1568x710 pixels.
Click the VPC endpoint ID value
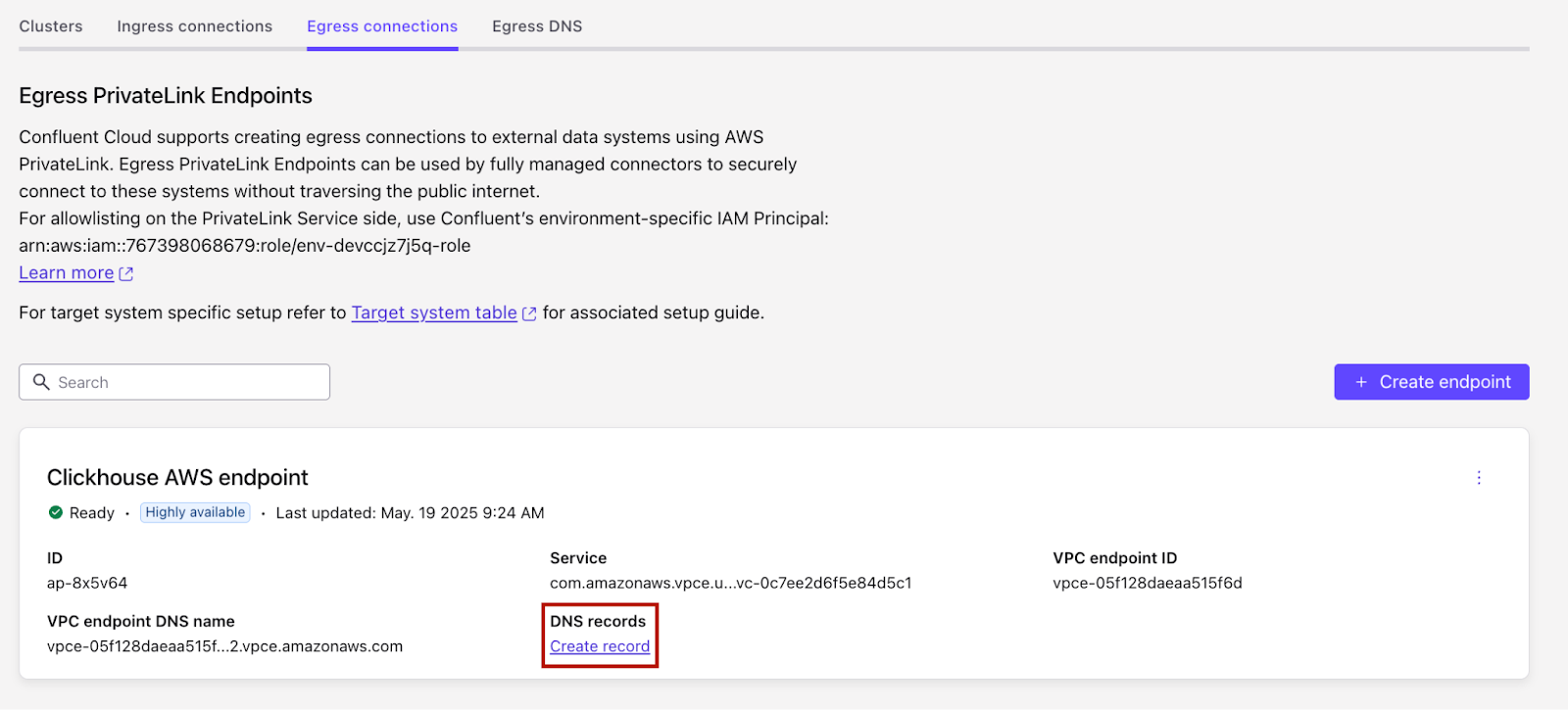tap(1147, 583)
